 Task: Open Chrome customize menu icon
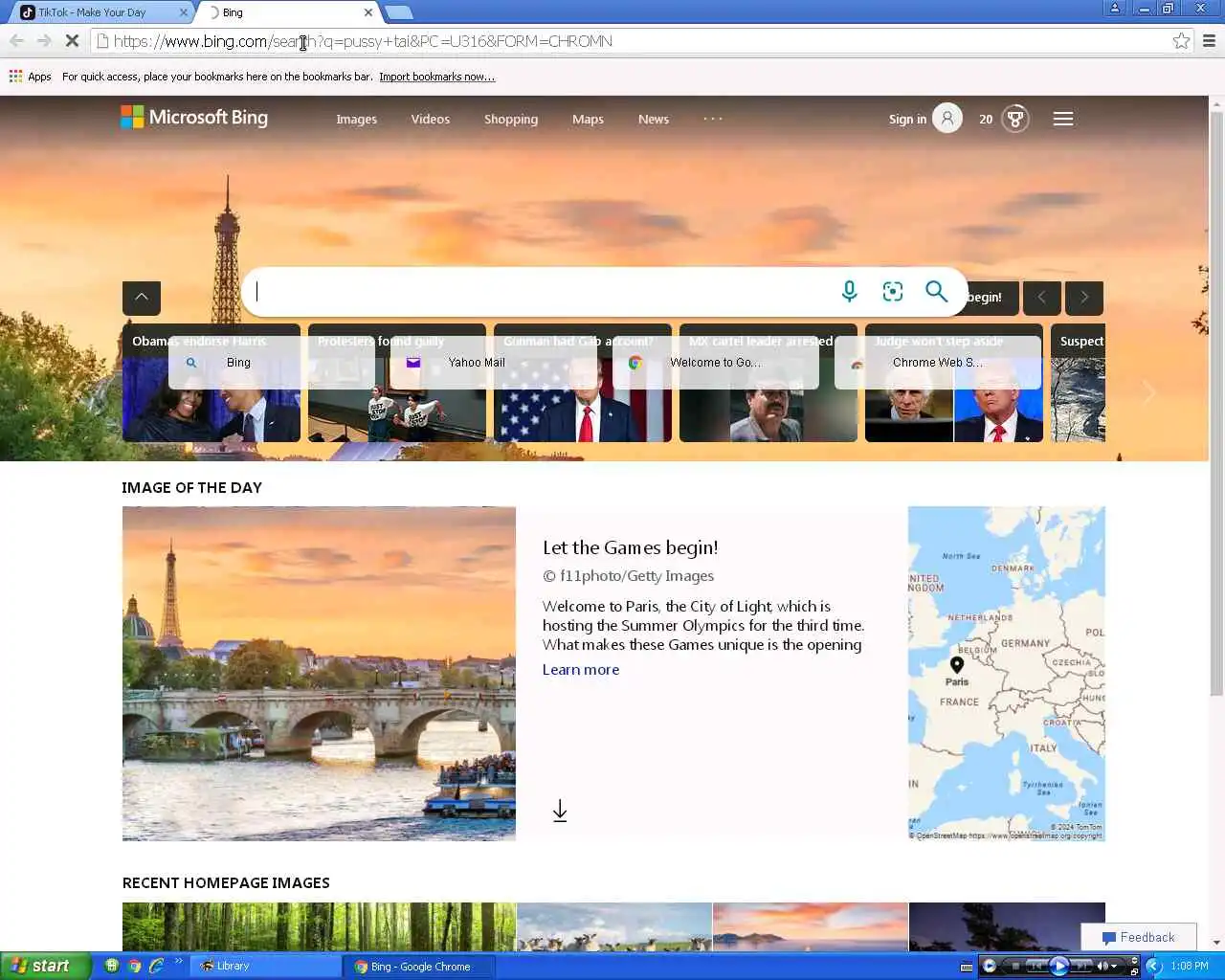(1209, 41)
